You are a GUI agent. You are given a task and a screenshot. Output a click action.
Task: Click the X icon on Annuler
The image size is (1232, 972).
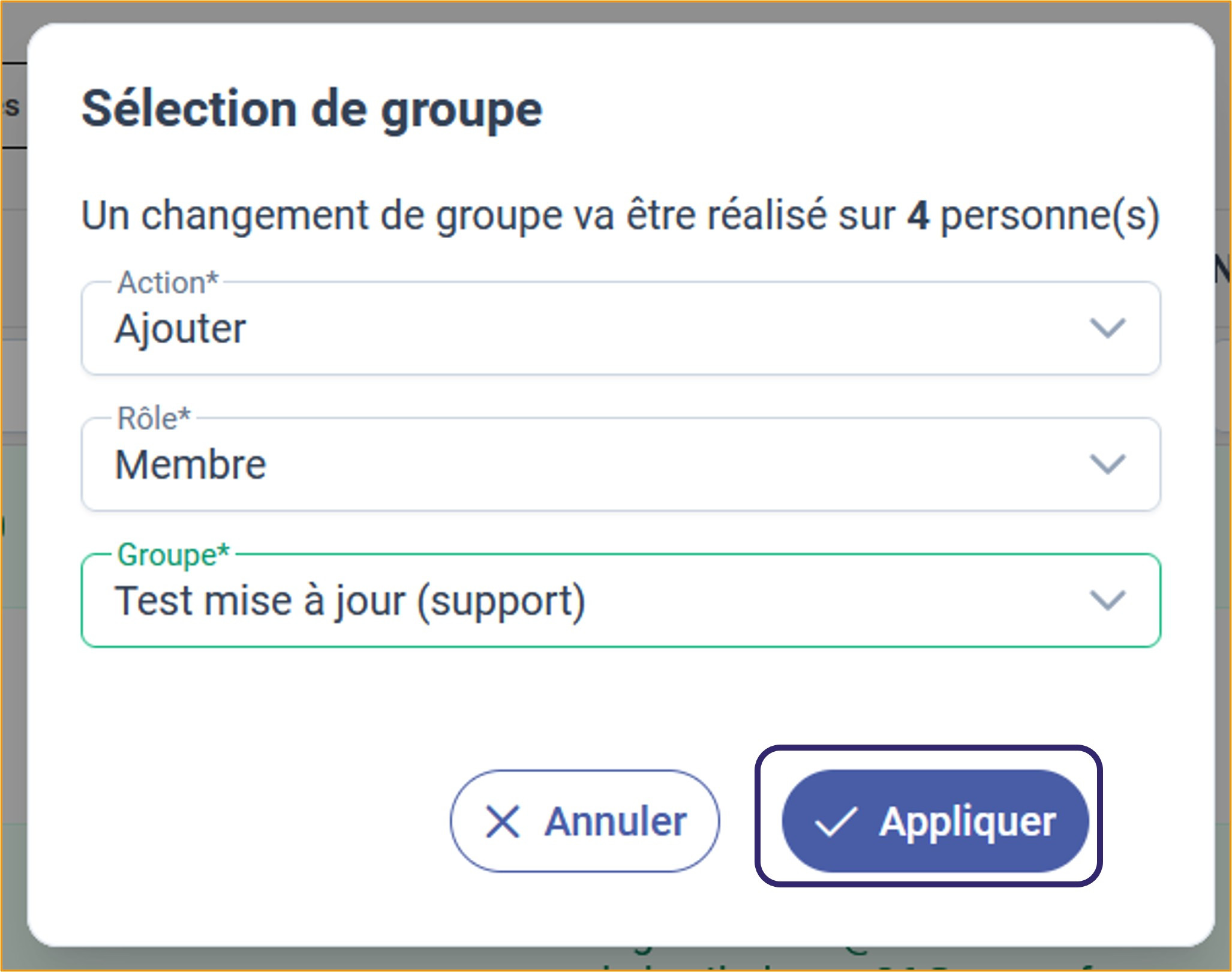(502, 821)
